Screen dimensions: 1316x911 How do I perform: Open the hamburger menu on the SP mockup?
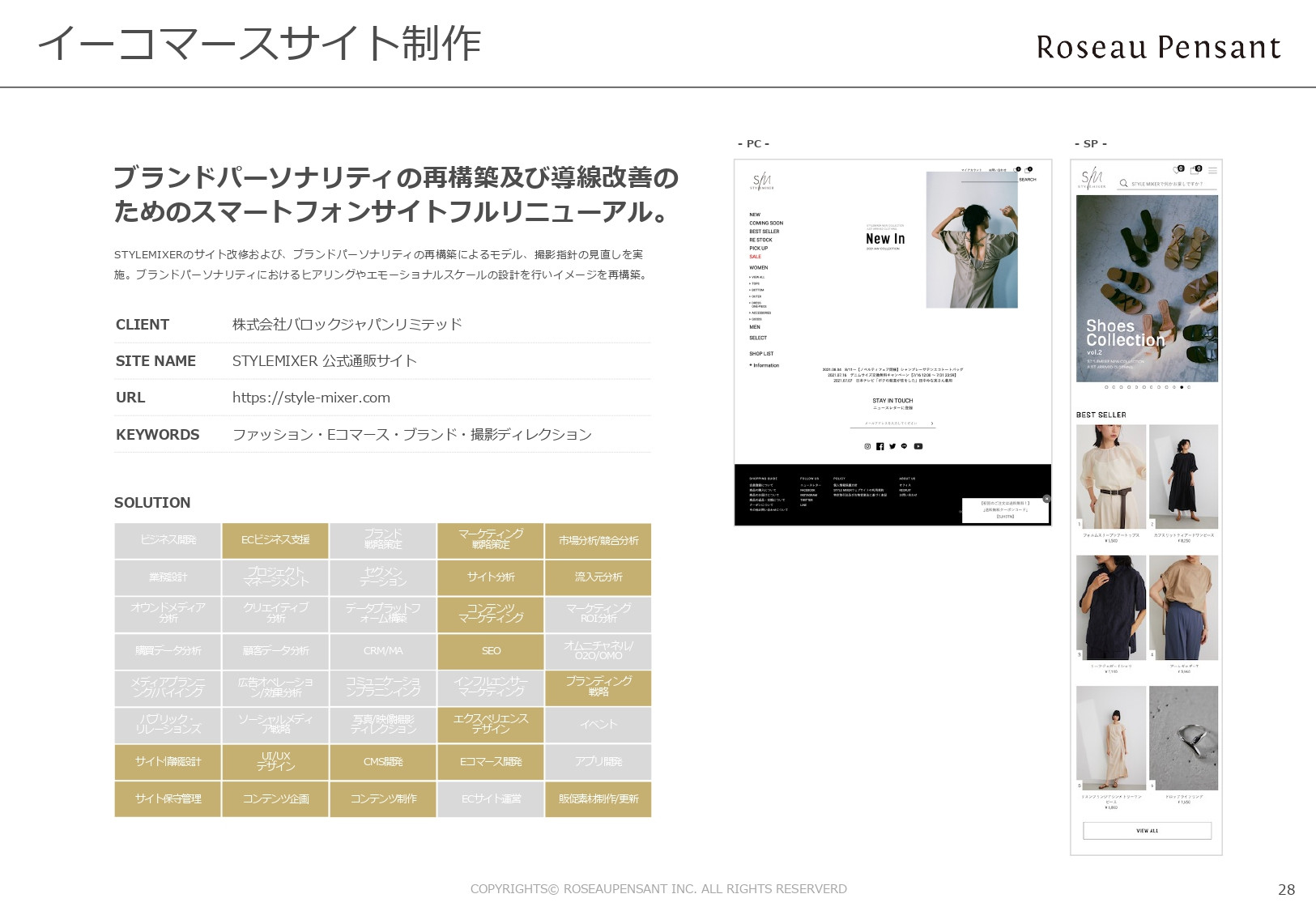pos(1213,170)
